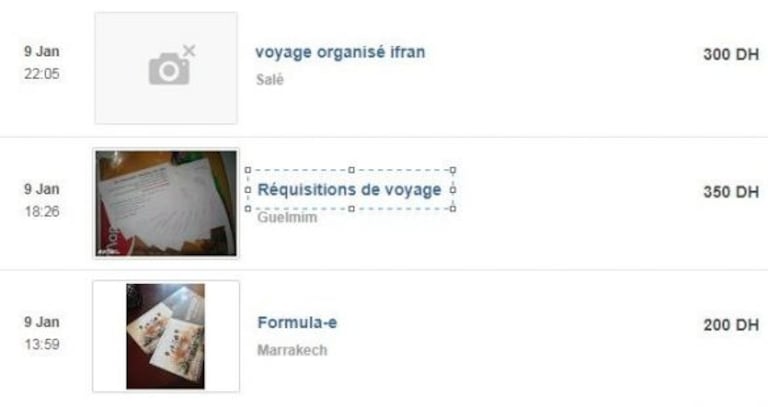
Task: Click the 300 DH price
Action: (x=731, y=54)
